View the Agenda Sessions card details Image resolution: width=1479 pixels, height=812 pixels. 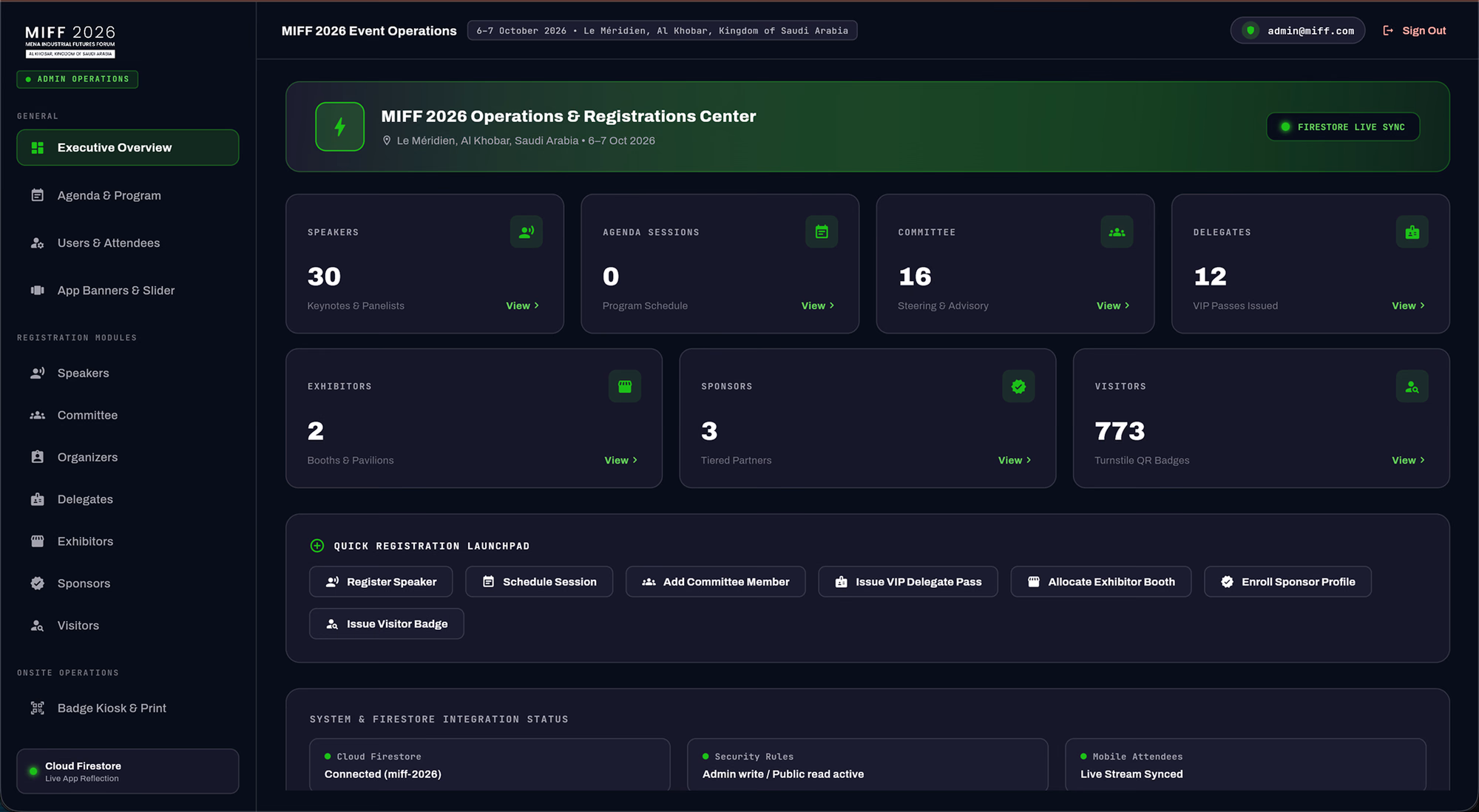(x=817, y=305)
